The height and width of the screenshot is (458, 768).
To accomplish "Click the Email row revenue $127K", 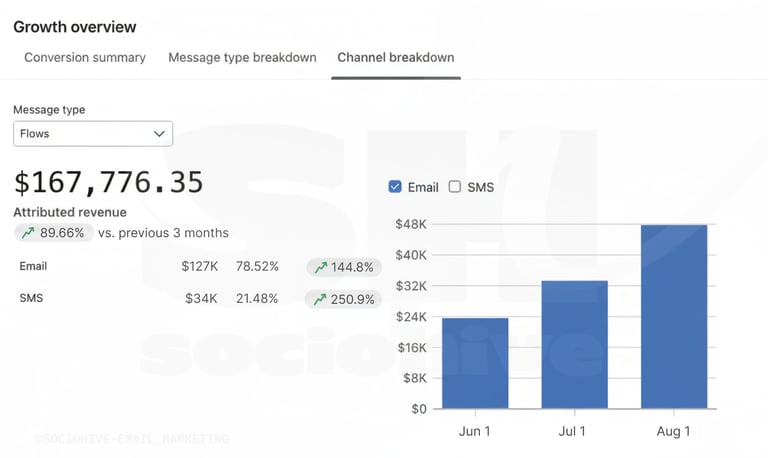I will (199, 267).
